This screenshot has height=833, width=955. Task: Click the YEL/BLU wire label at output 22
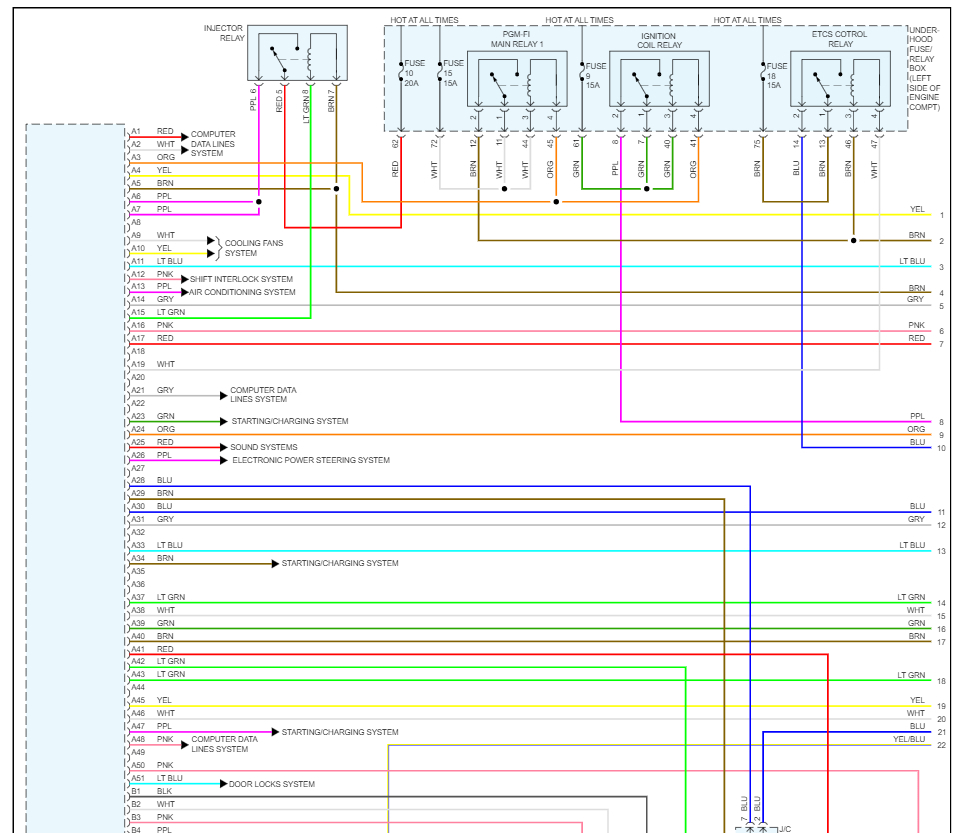(x=909, y=739)
